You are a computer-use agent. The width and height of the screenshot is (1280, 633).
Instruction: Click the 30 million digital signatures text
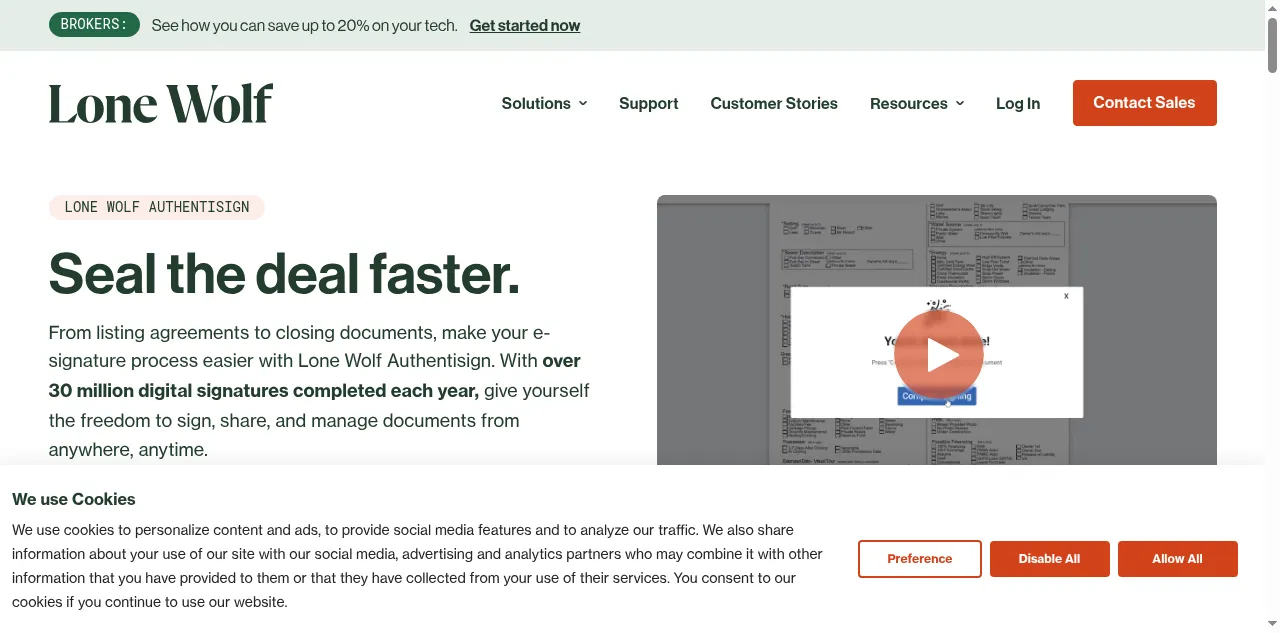[x=264, y=390]
